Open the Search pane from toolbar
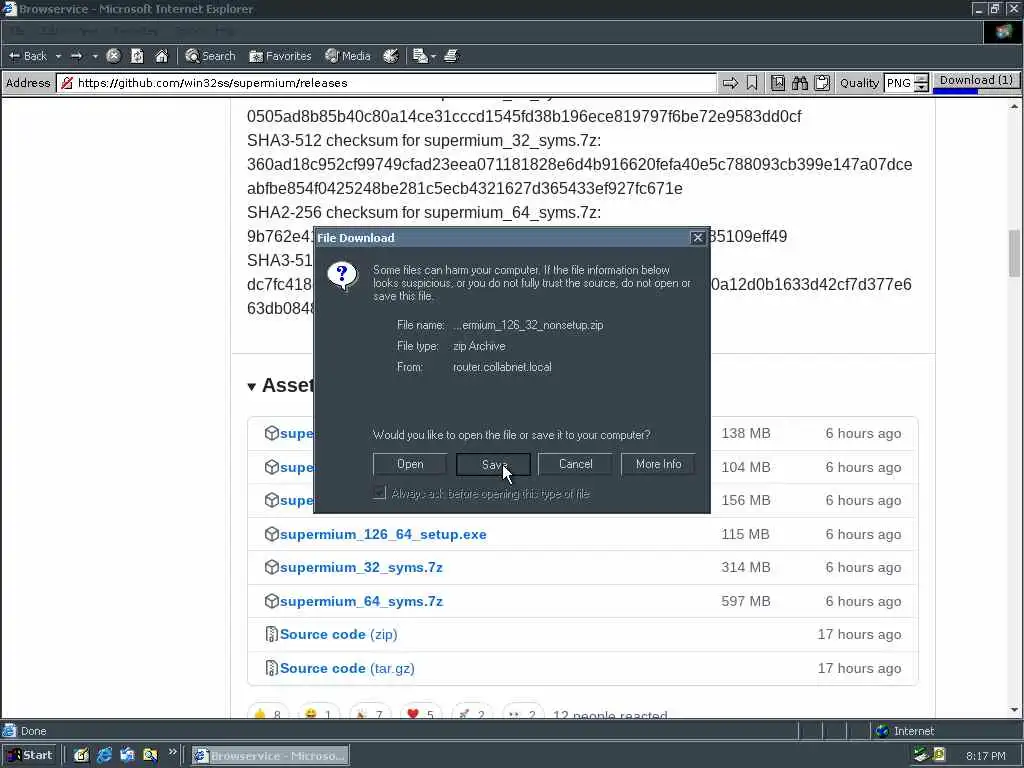This screenshot has width=1024, height=768. (210, 56)
